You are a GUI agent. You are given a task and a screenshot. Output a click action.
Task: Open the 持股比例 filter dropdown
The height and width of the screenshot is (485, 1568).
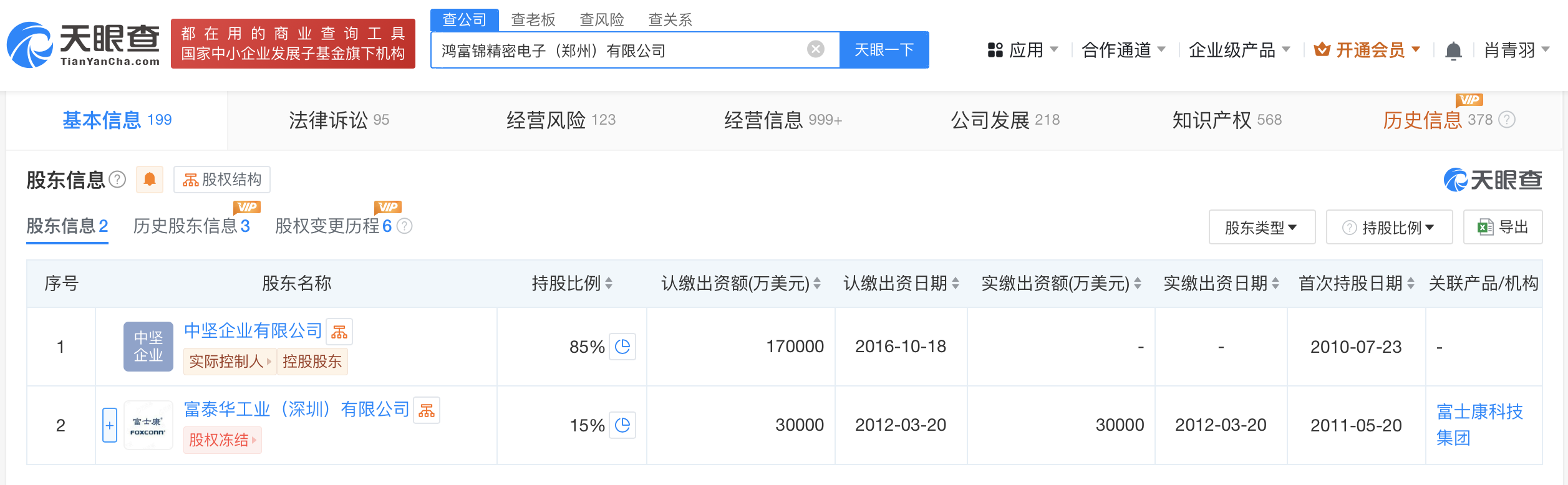pyautogui.click(x=1389, y=228)
